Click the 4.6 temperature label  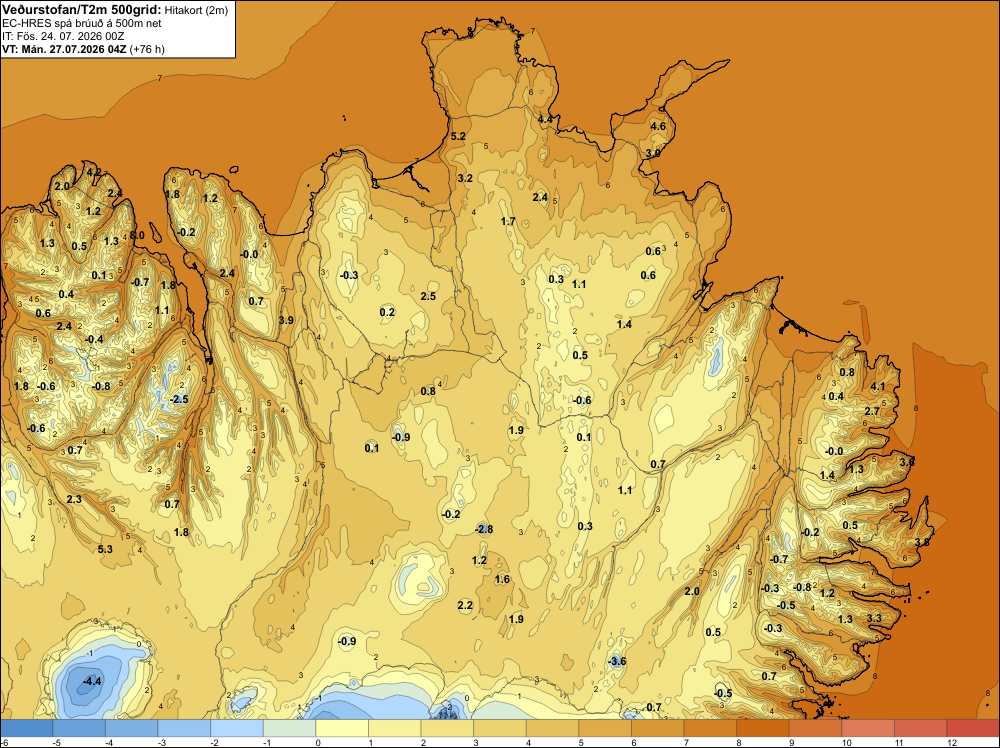click(658, 126)
